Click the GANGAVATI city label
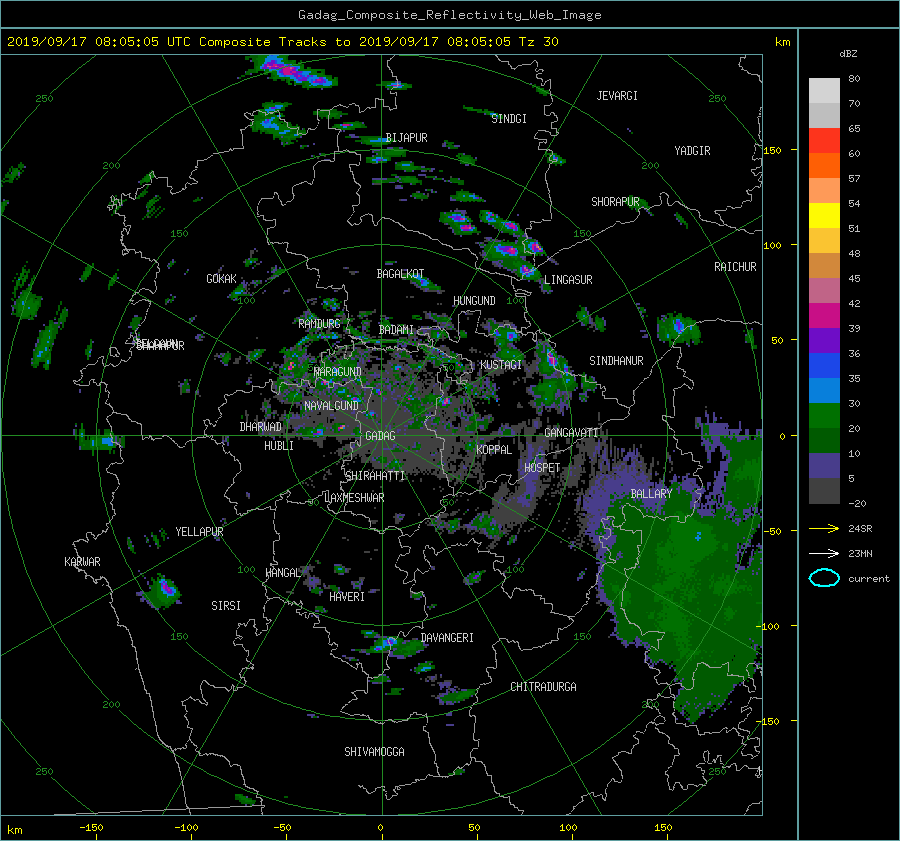This screenshot has width=900, height=841. click(571, 433)
